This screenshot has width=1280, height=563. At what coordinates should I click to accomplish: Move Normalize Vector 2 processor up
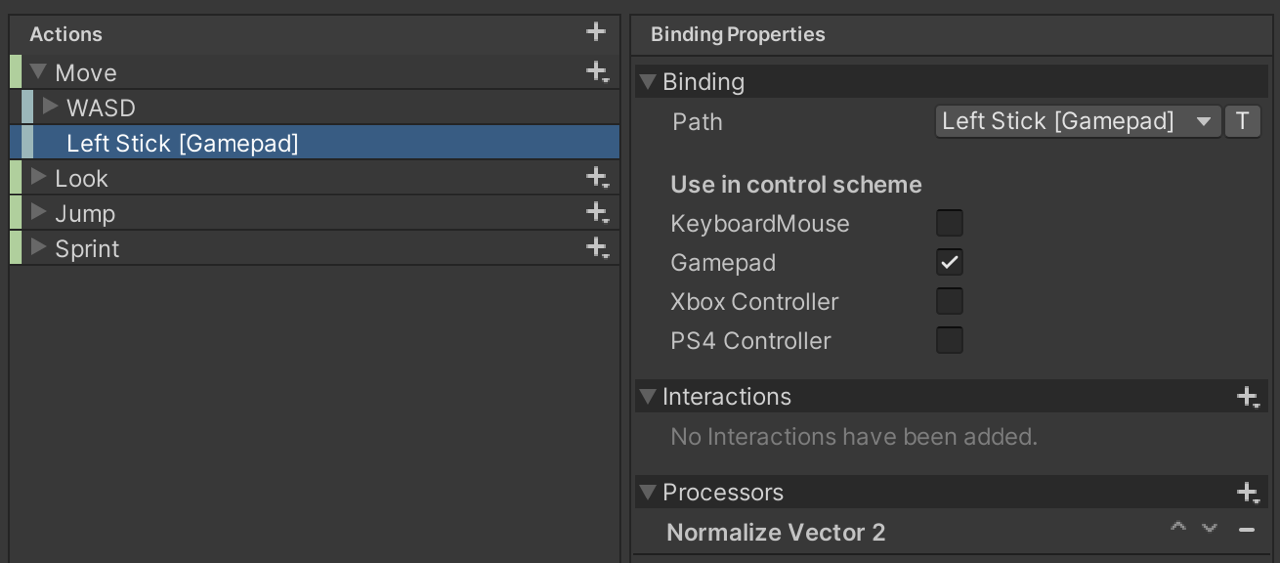[x=1178, y=528]
